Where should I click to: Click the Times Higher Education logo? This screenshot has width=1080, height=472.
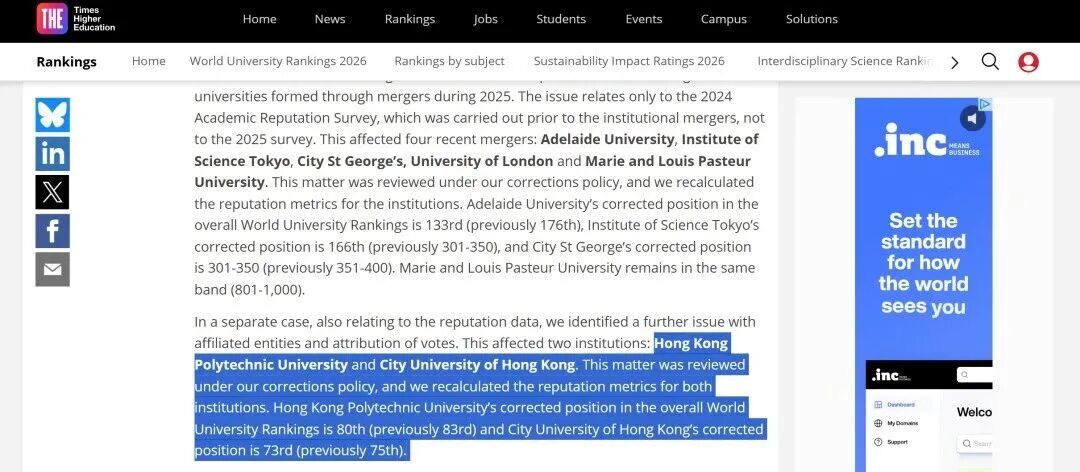pyautogui.click(x=76, y=19)
